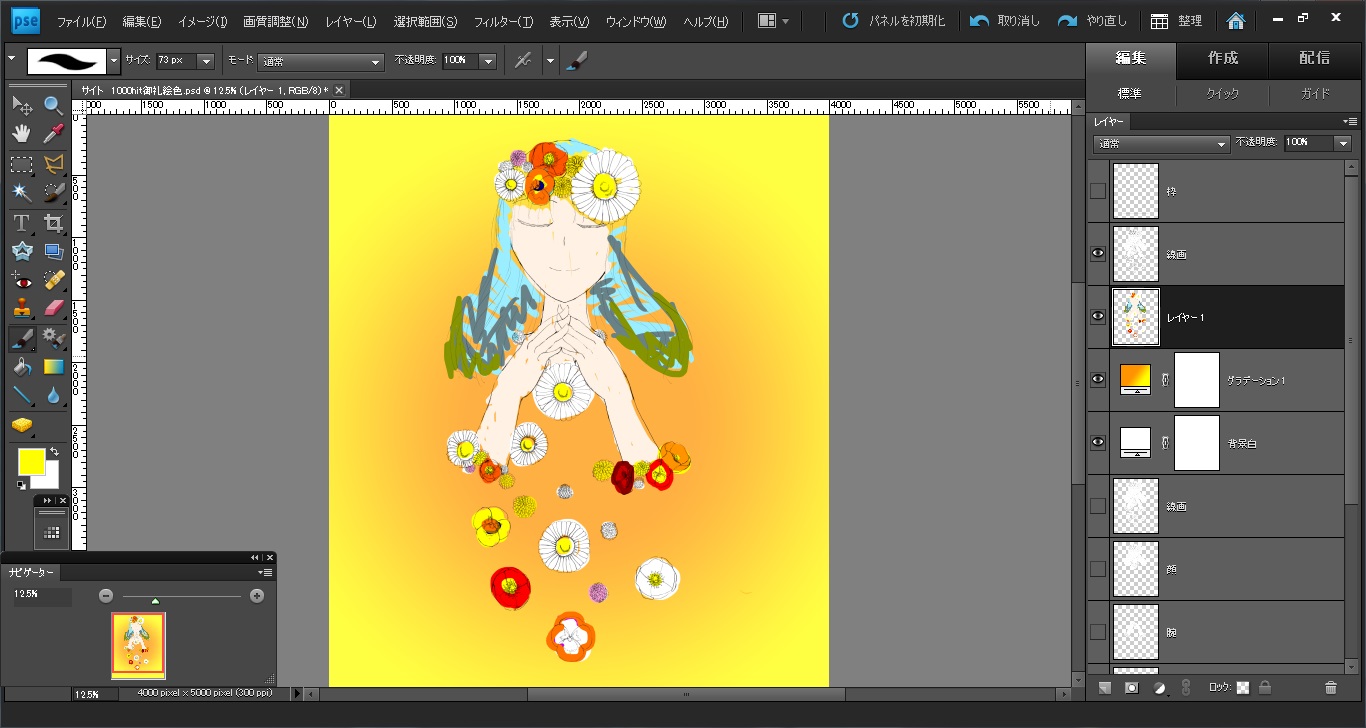Select the Horizontal Type tool
The image size is (1366, 728).
tap(21, 223)
